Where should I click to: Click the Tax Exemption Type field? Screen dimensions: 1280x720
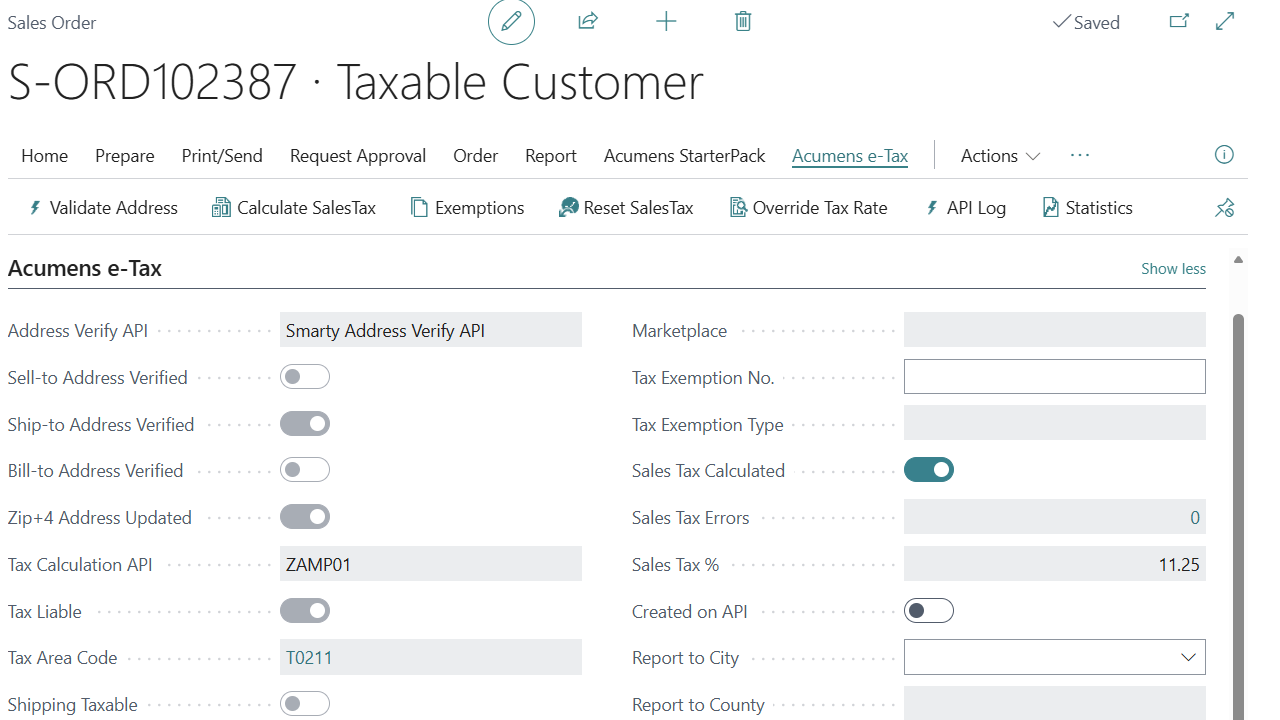1055,424
